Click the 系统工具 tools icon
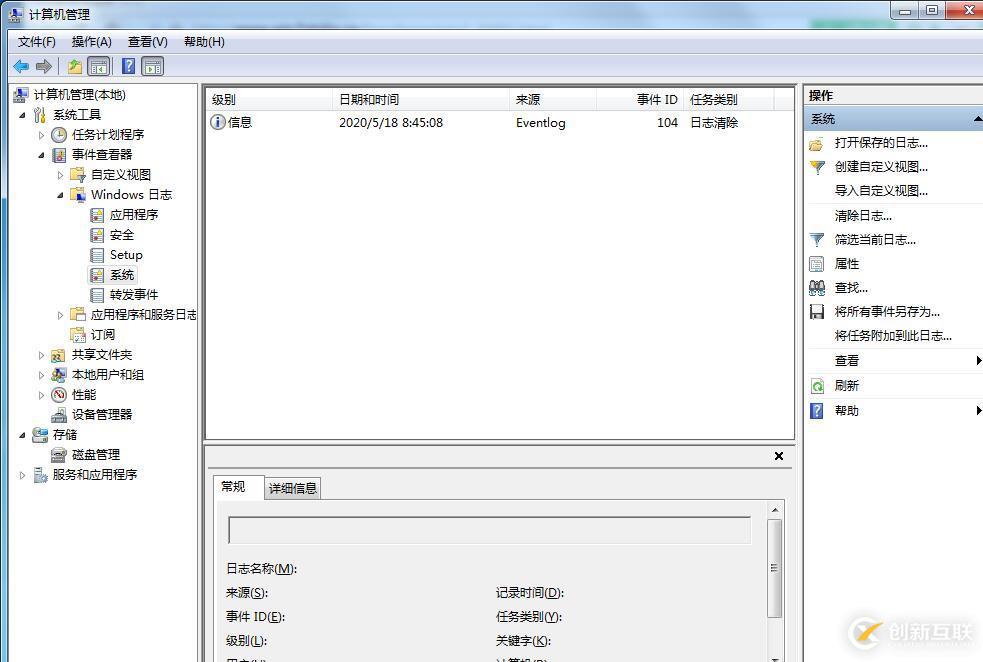This screenshot has height=662, width=983. [x=39, y=115]
